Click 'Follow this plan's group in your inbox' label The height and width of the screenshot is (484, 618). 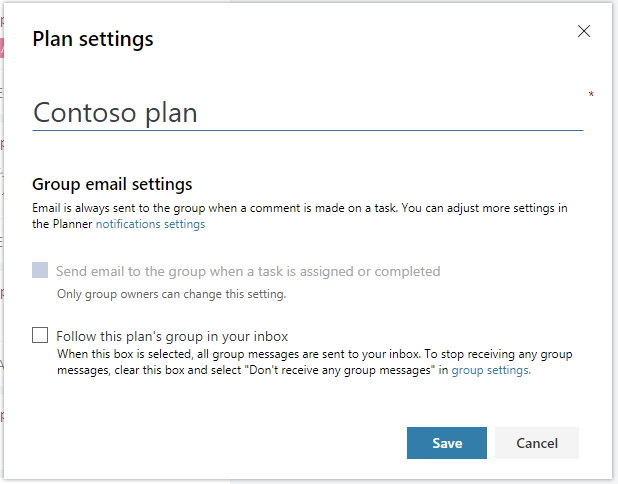pos(172,337)
